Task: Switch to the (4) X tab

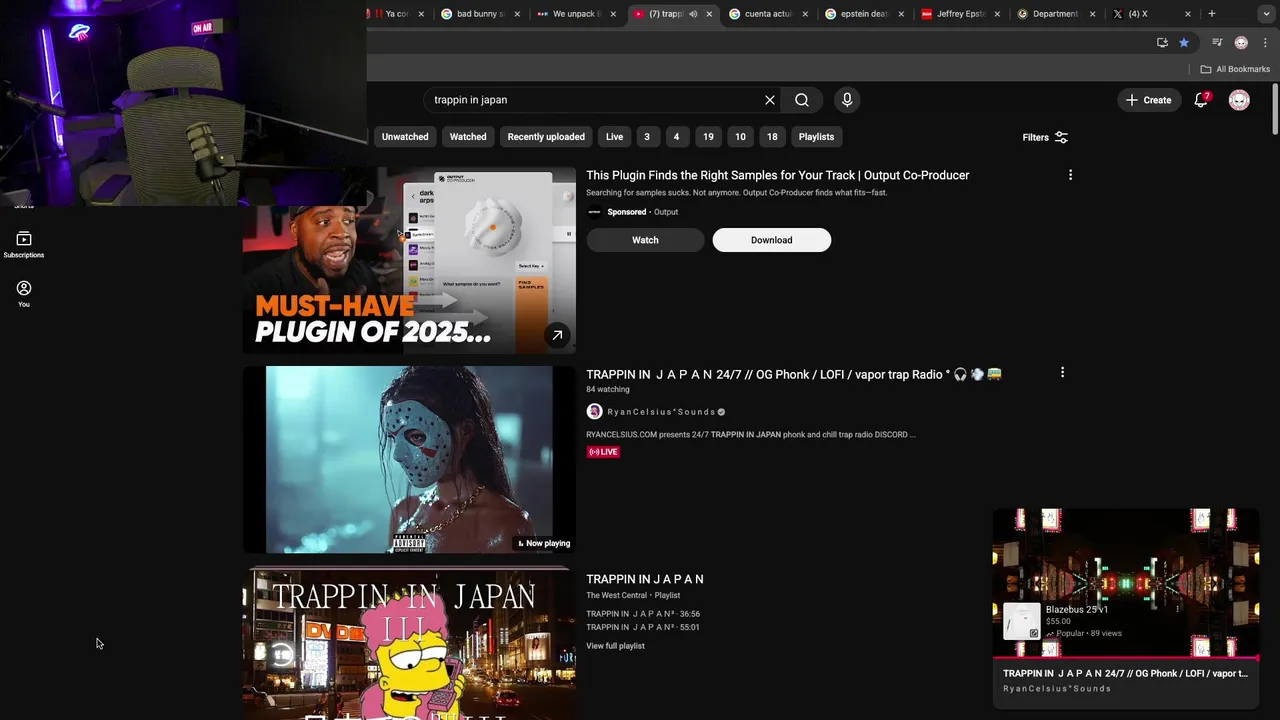Action: pos(1150,14)
